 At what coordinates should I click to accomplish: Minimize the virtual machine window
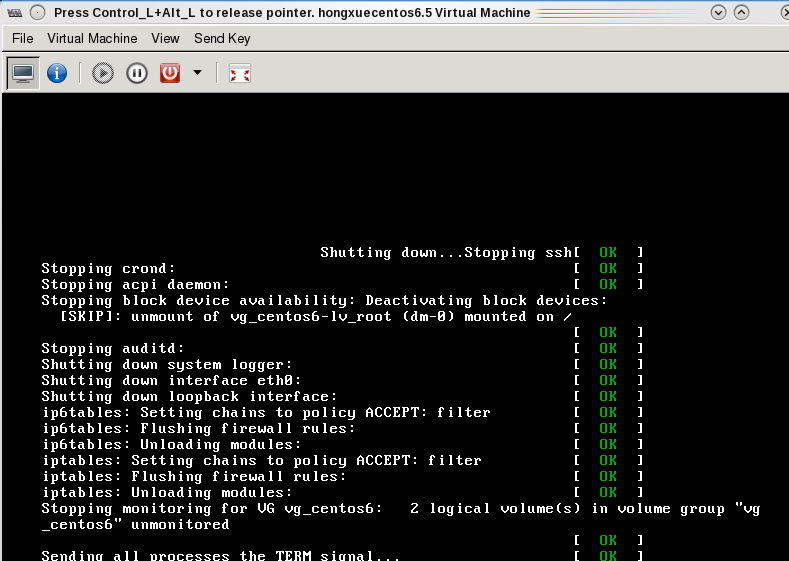719,13
